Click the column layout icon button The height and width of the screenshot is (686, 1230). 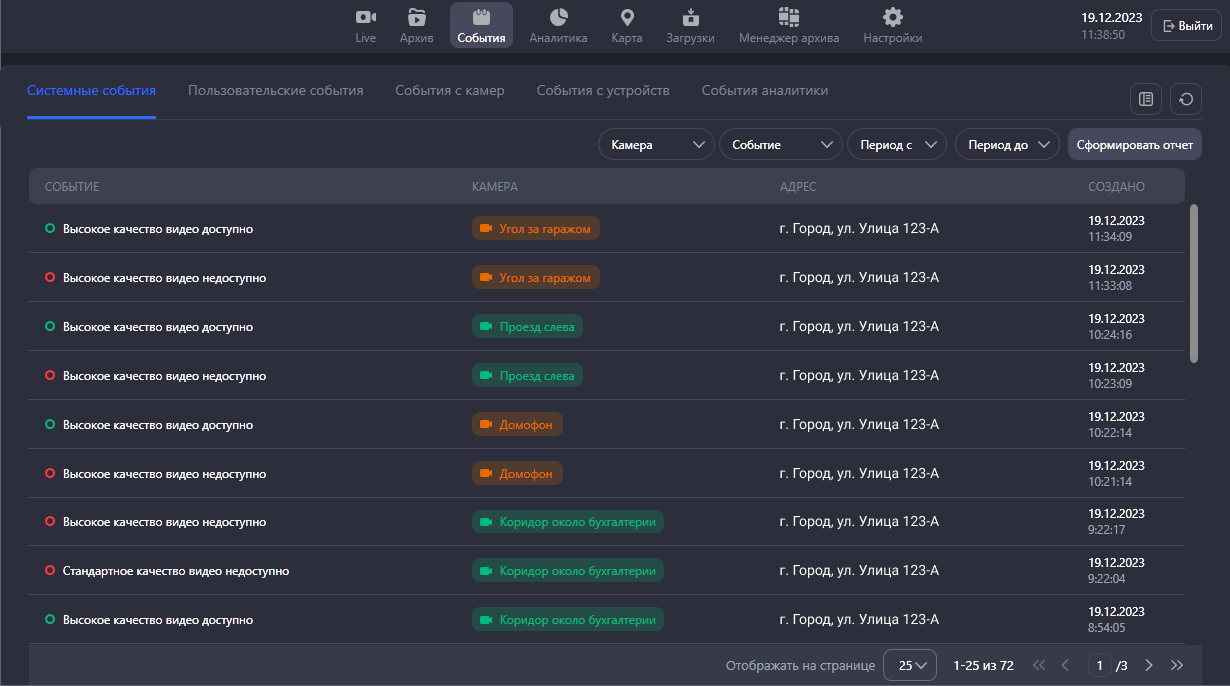[1146, 99]
